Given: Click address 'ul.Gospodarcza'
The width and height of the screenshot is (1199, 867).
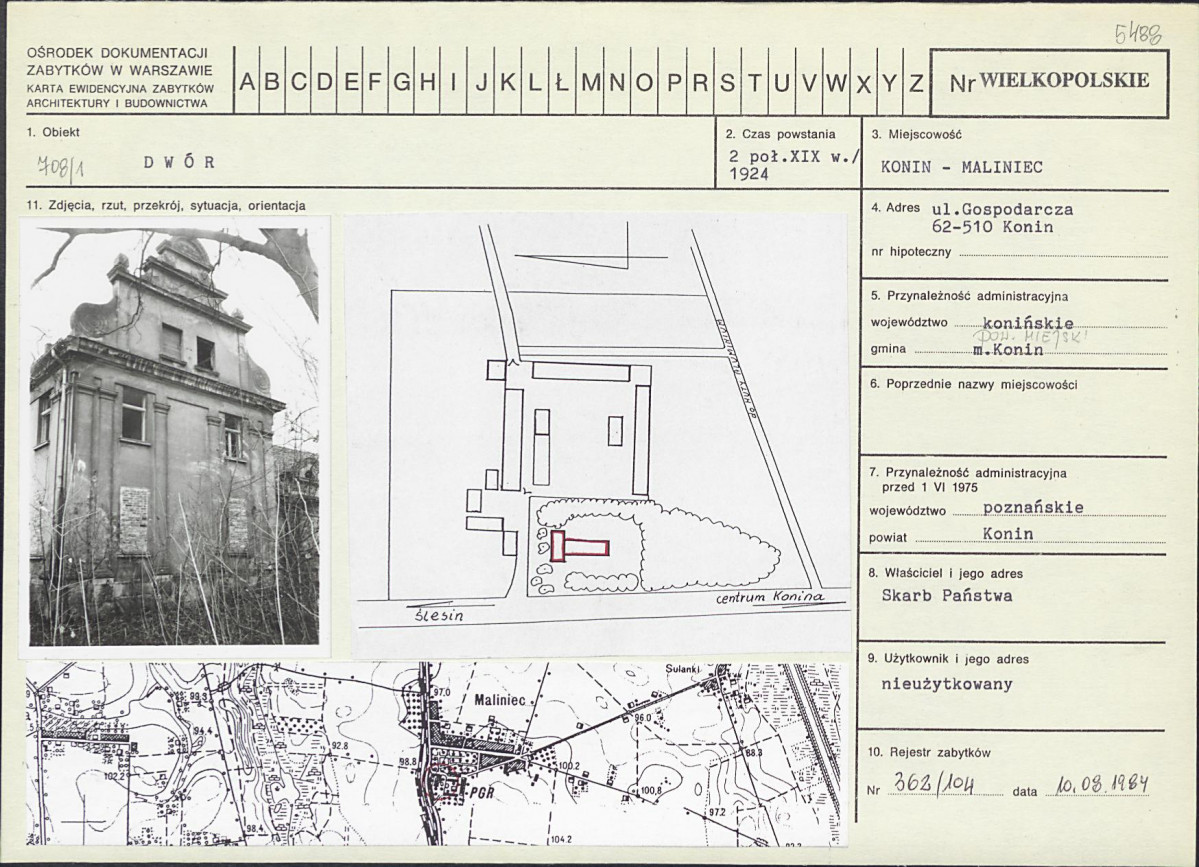Looking at the screenshot, I should (1002, 209).
